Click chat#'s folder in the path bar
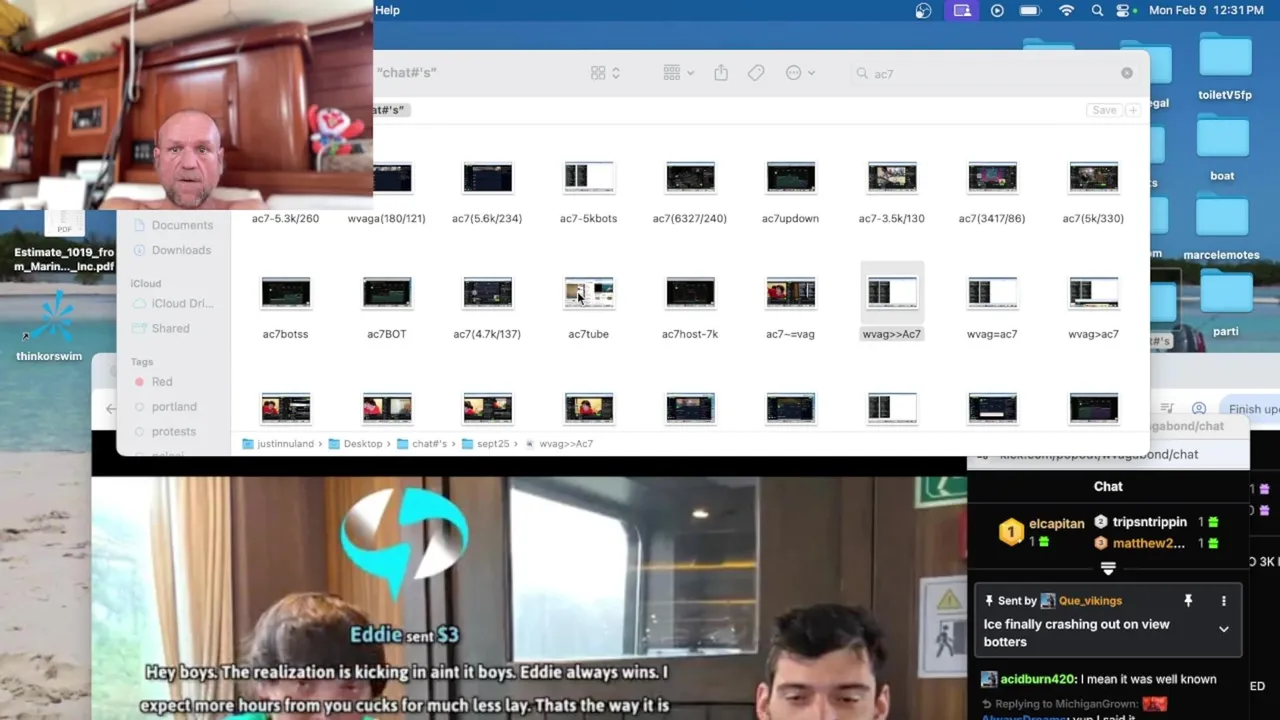The height and width of the screenshot is (720, 1280). tap(422, 443)
